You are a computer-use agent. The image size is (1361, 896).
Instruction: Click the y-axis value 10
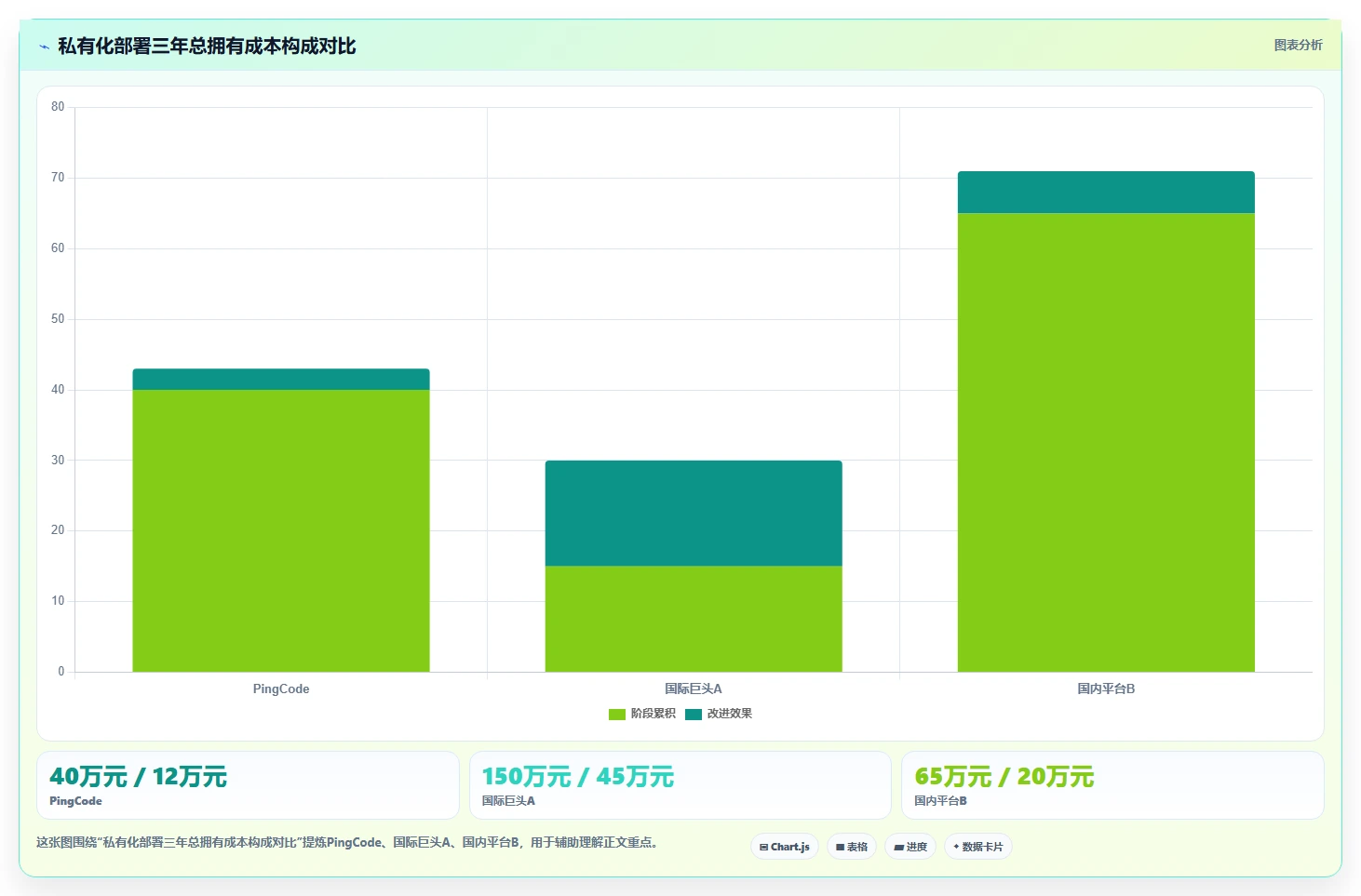click(x=58, y=601)
